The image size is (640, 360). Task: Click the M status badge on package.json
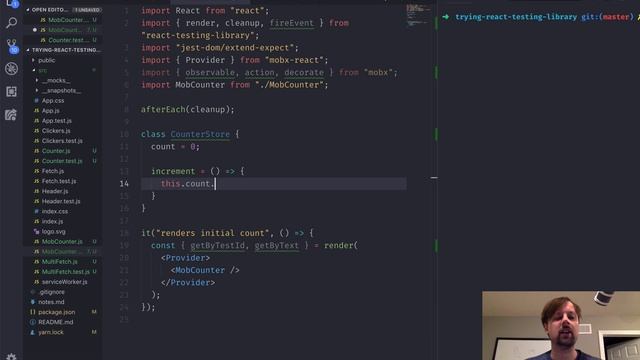pyautogui.click(x=94, y=312)
